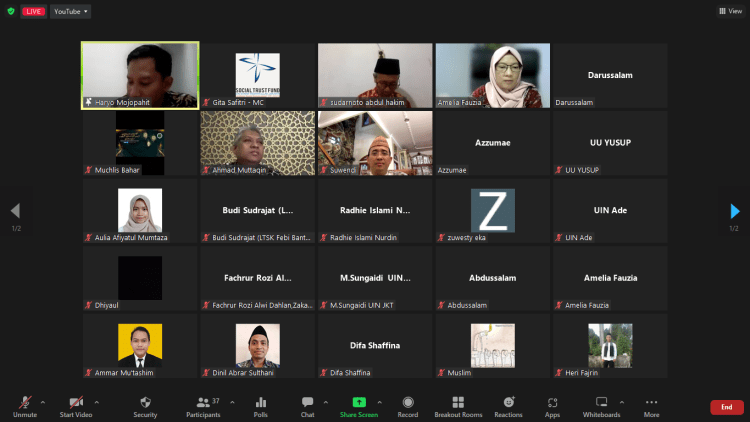The image size is (750, 422).
Task: Select Fachrur Rozi Alwi Dahlan's tile
Action: (258, 278)
